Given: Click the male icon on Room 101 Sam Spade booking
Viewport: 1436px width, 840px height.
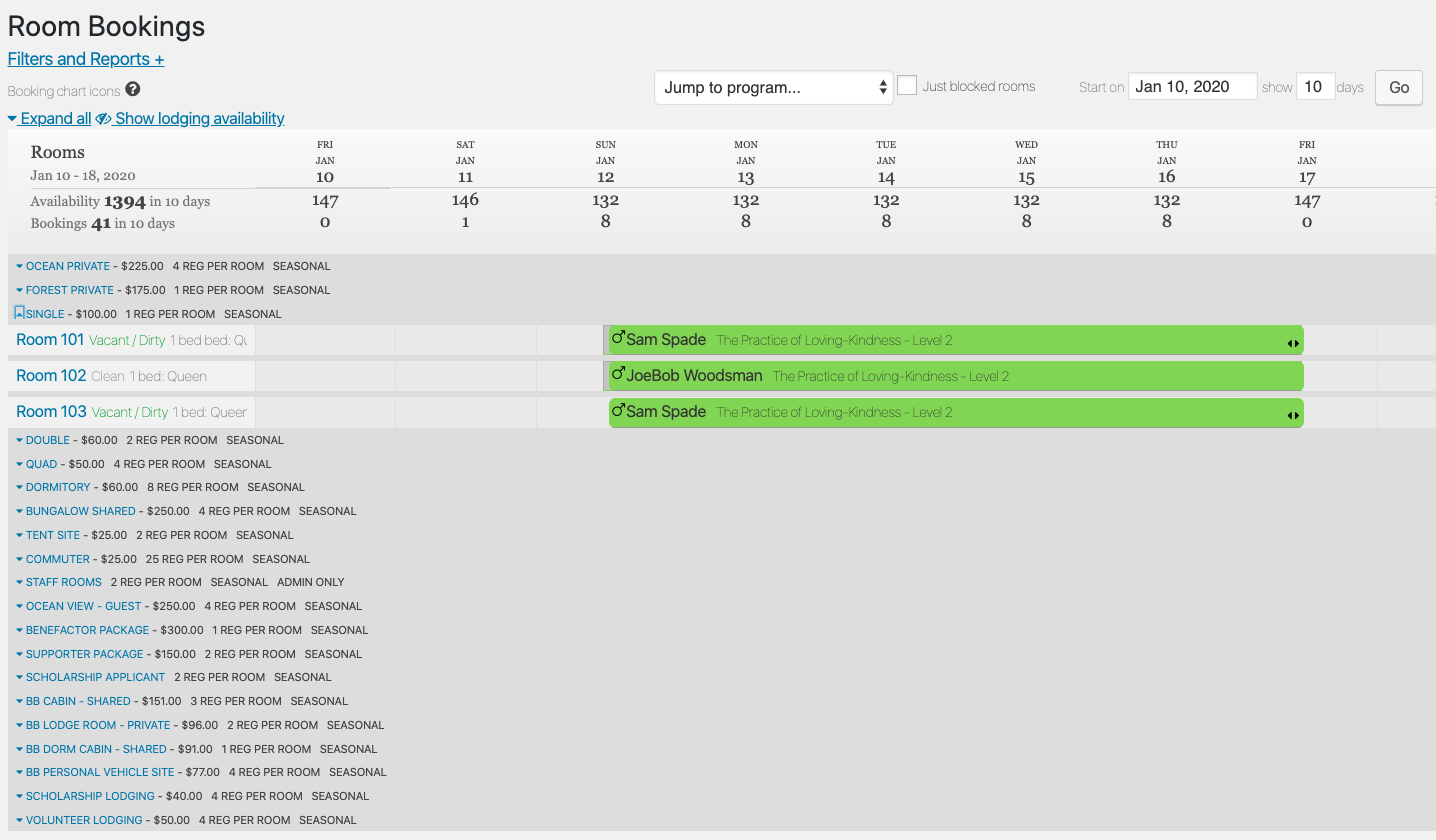Looking at the screenshot, I should pyautogui.click(x=618, y=339).
